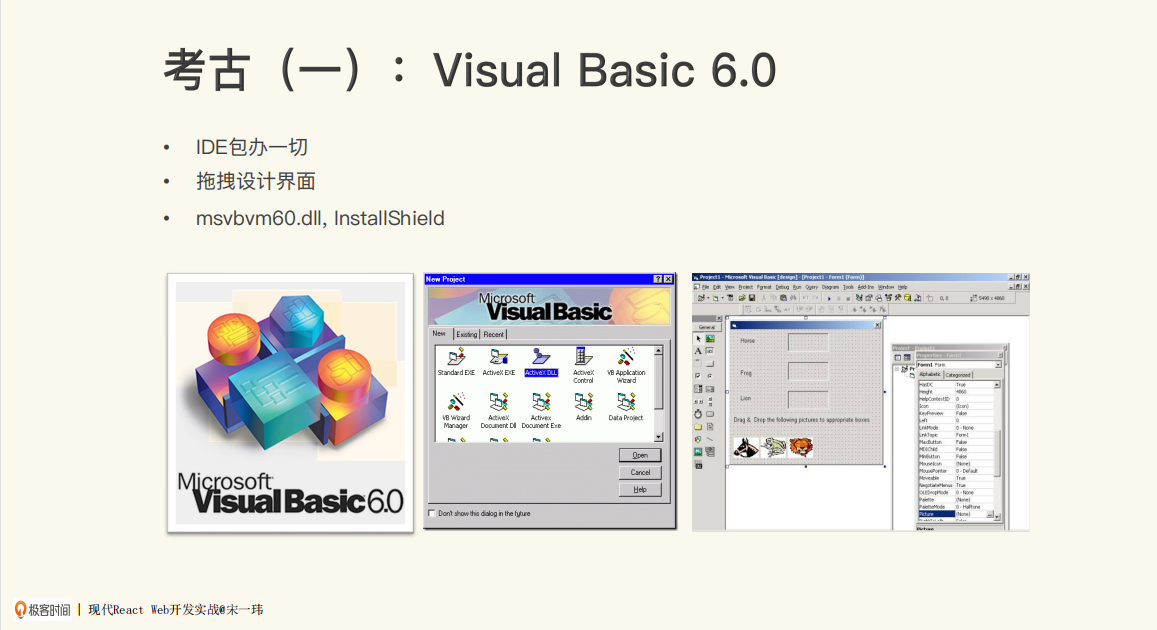Click New Project list scroll-up arrow

point(658,351)
